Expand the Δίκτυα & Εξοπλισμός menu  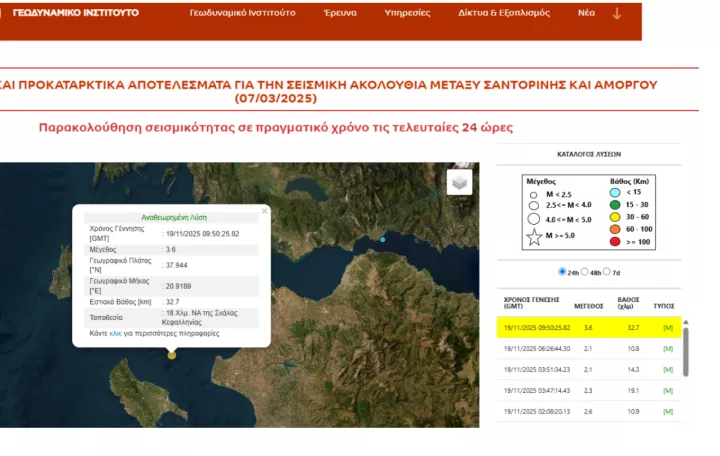click(504, 14)
